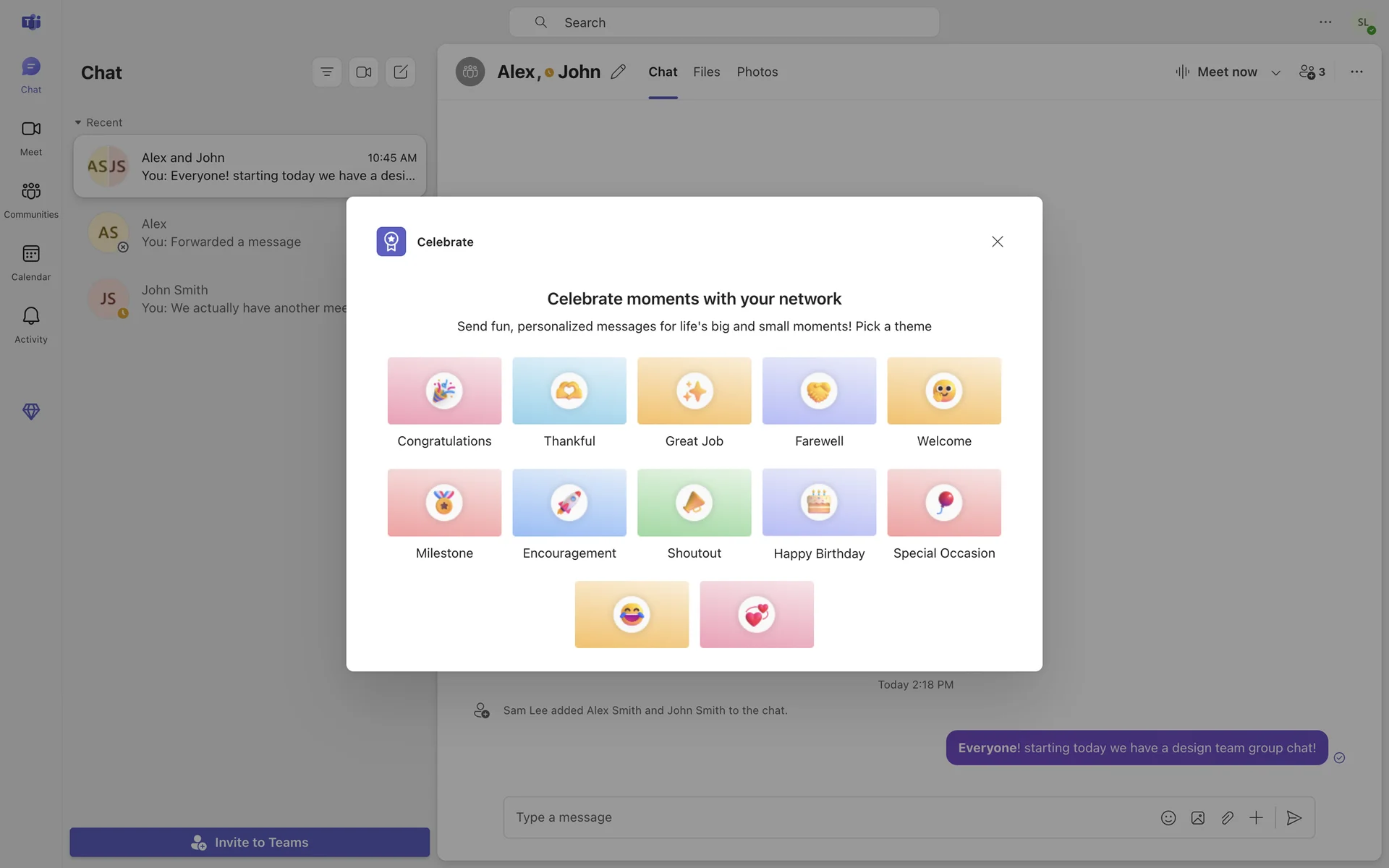Click the attach file paperclip icon
1389x868 pixels.
click(1227, 817)
